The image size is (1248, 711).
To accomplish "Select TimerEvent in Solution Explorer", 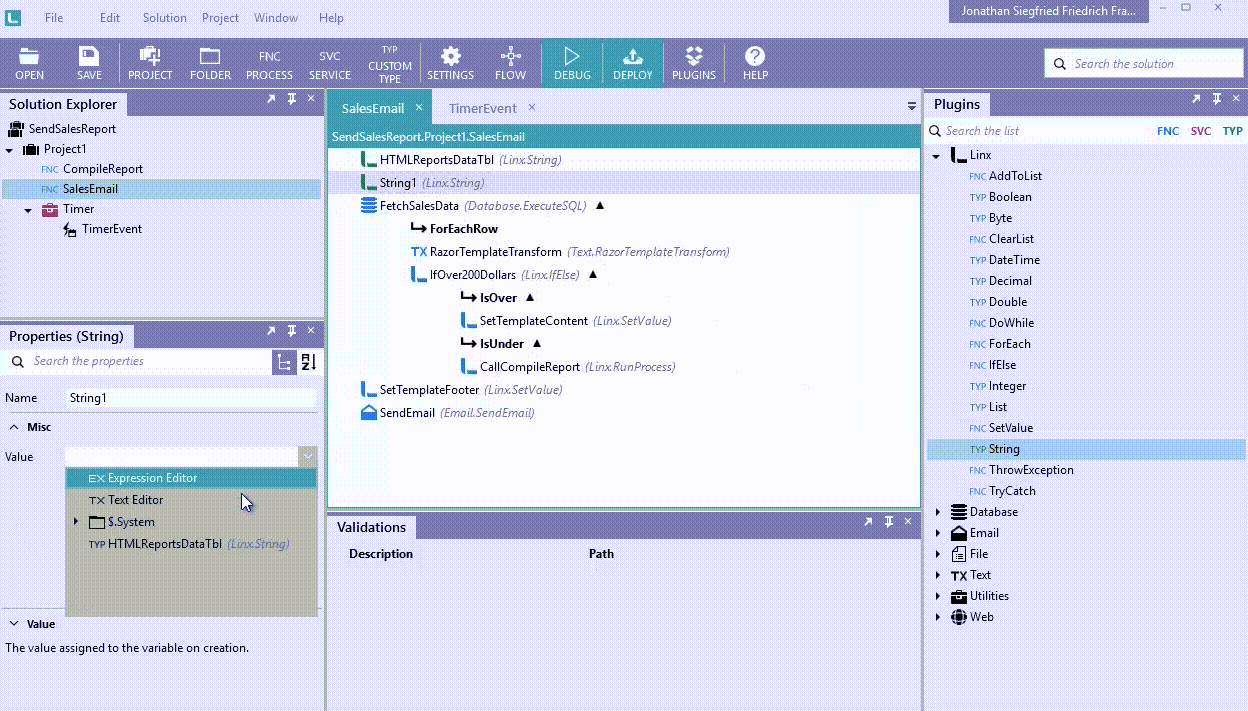I will click(112, 229).
